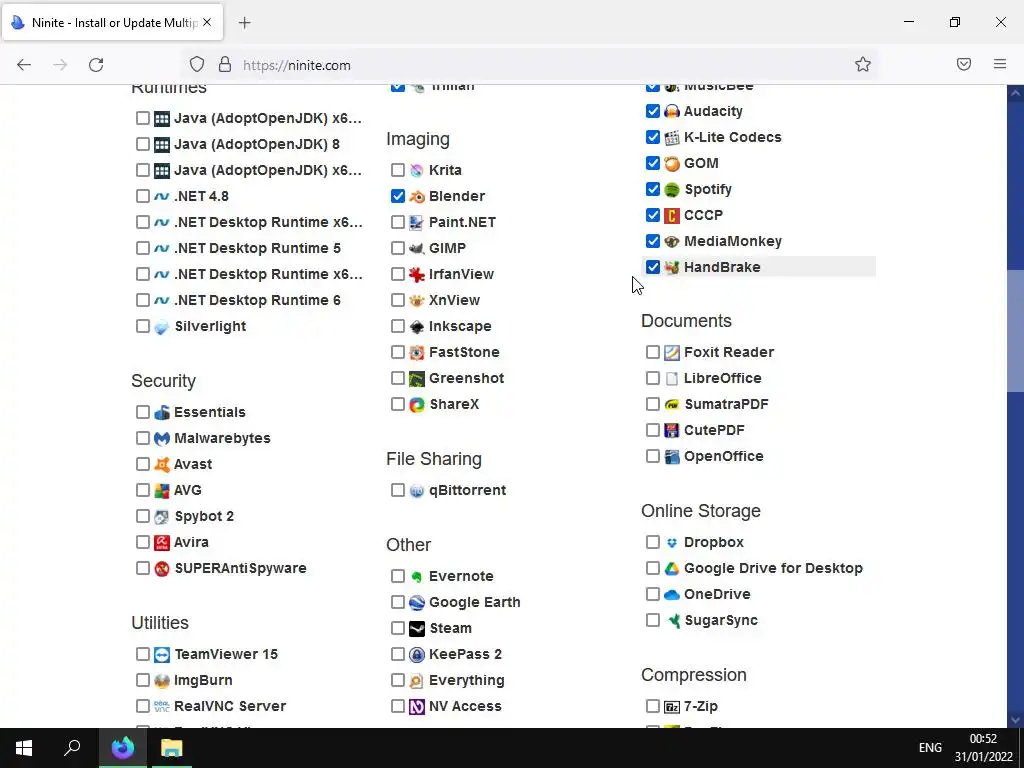The width and height of the screenshot is (1024, 768).
Task: Uncheck the K-Lite Codecs checkbox
Action: pos(652,137)
